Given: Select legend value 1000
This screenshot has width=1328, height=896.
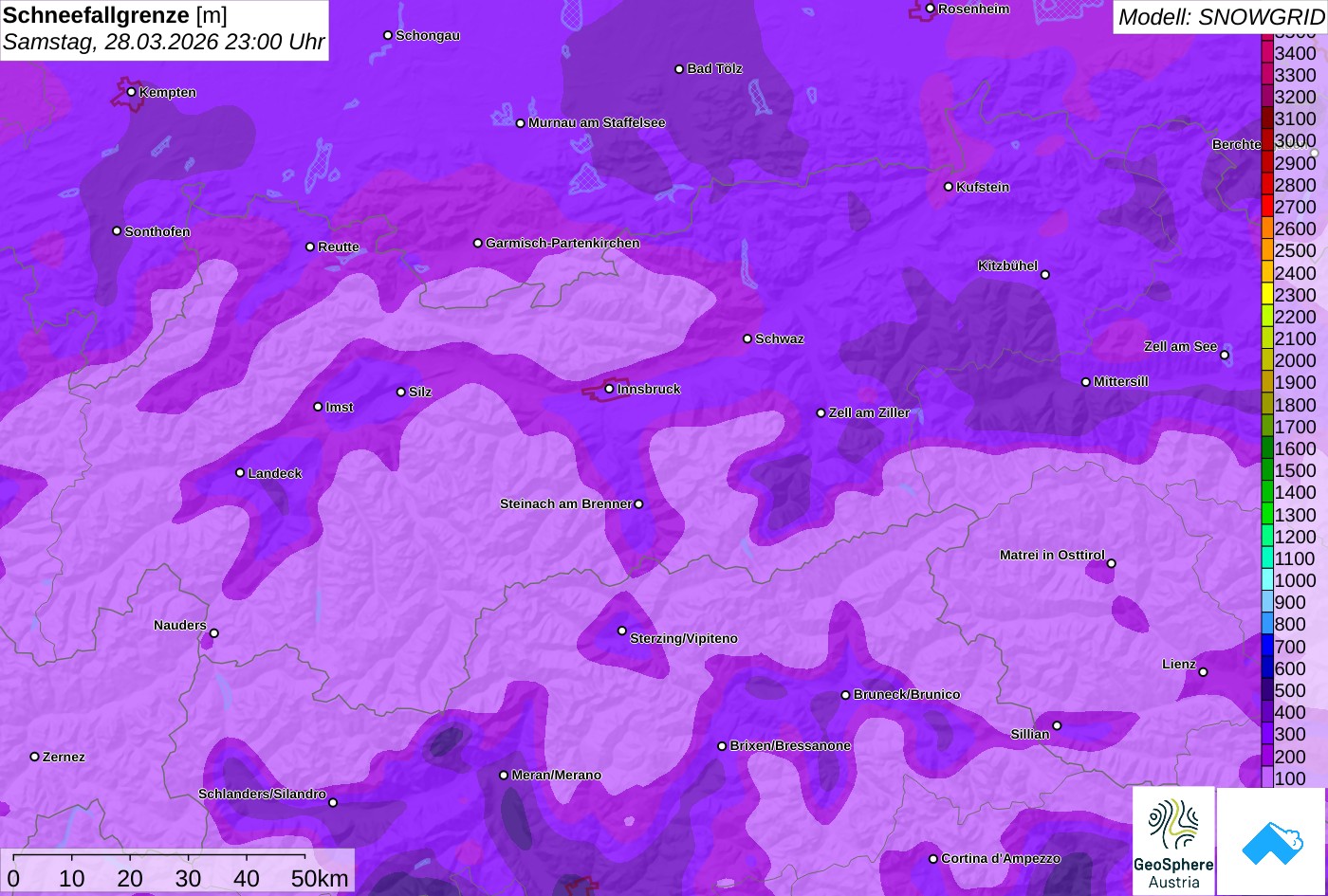Looking at the screenshot, I should 1296,581.
